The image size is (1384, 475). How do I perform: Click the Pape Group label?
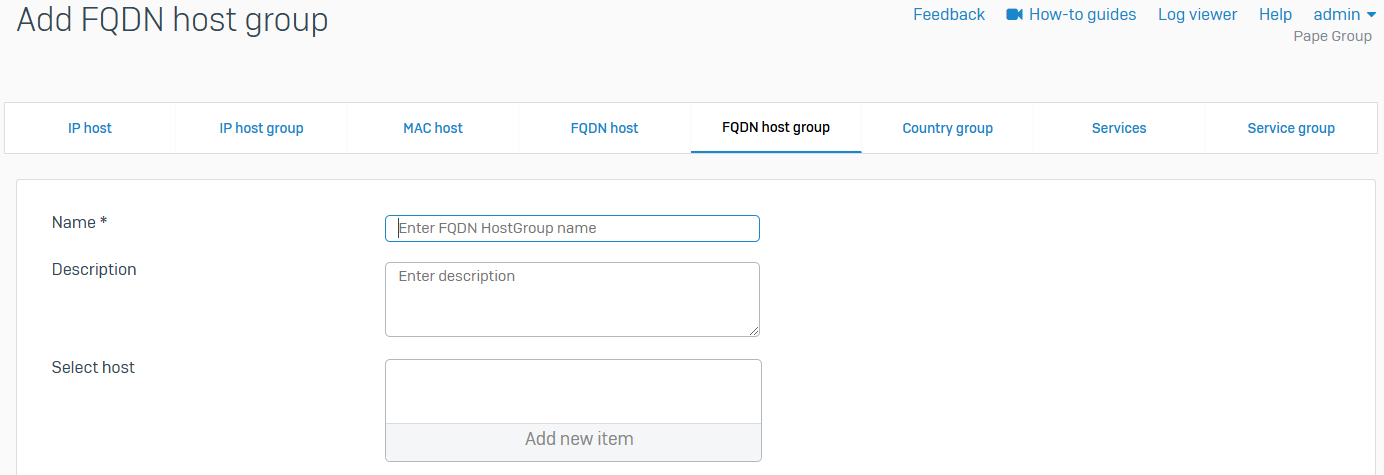[1332, 37]
